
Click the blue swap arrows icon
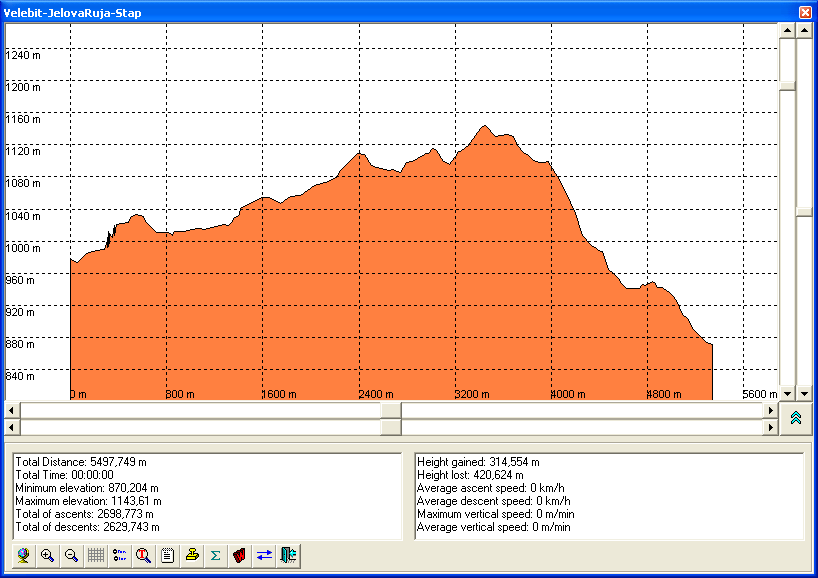264,555
